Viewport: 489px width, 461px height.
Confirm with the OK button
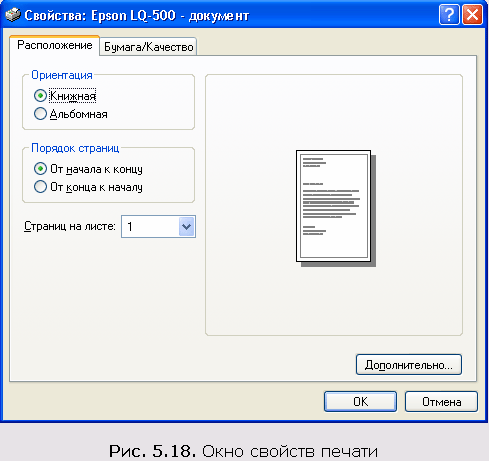click(360, 402)
